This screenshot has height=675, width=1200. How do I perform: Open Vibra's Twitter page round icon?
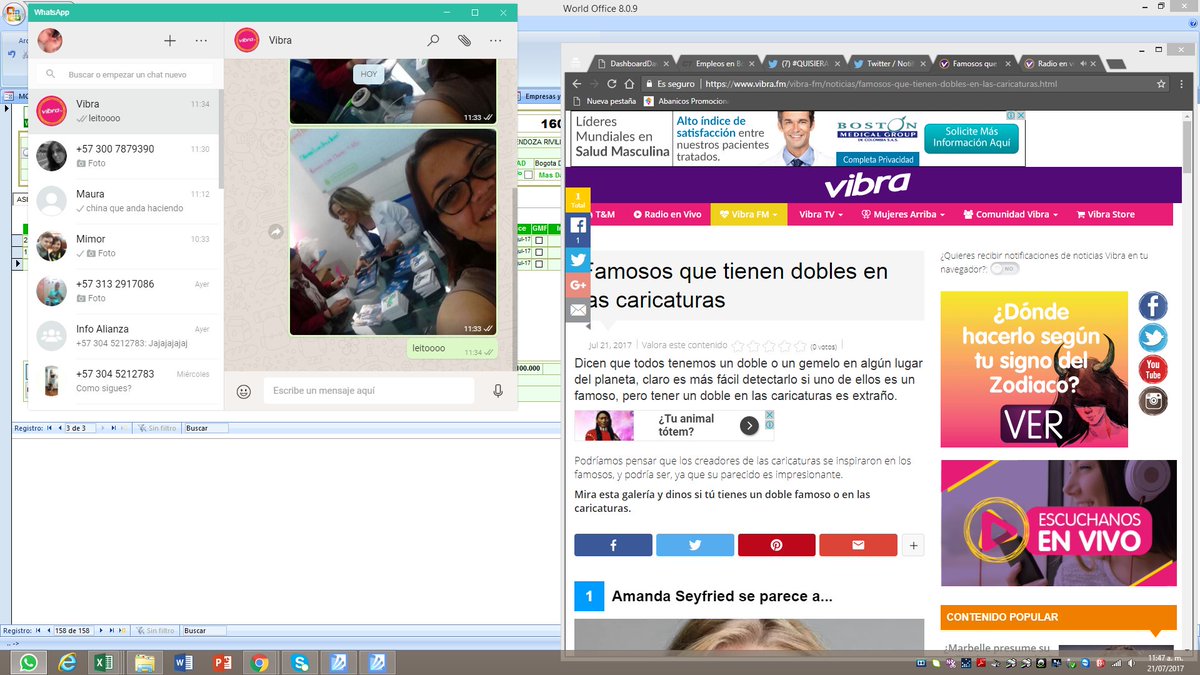pyautogui.click(x=1153, y=338)
